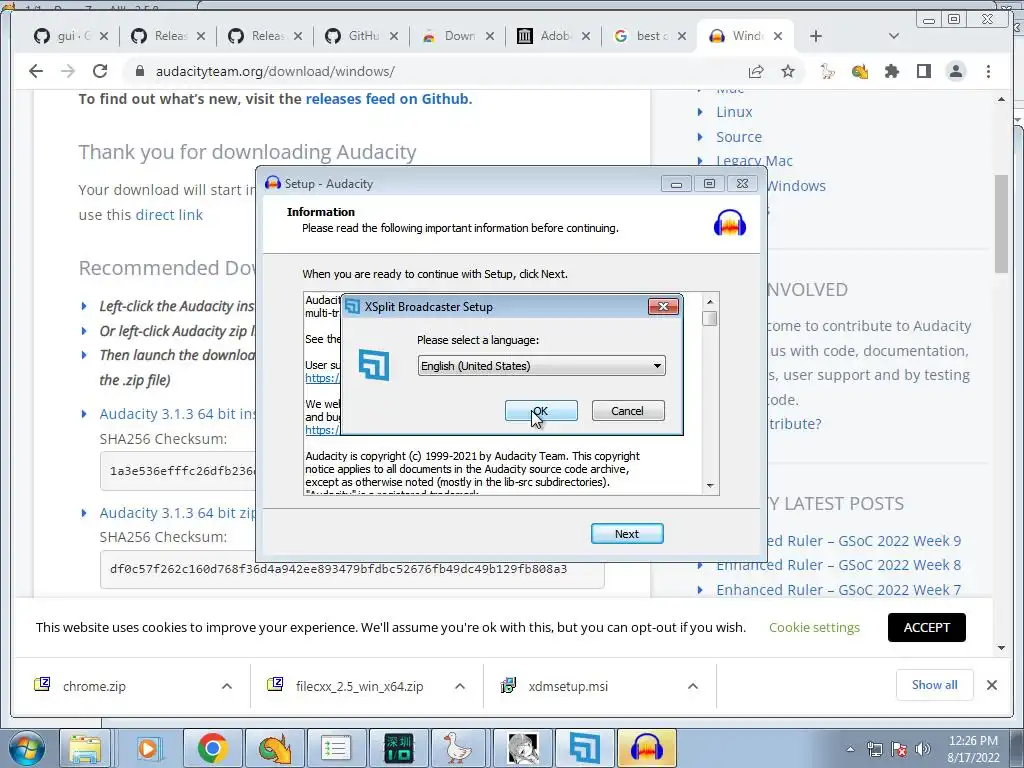Open Windows Explorer from the taskbar

[85, 748]
